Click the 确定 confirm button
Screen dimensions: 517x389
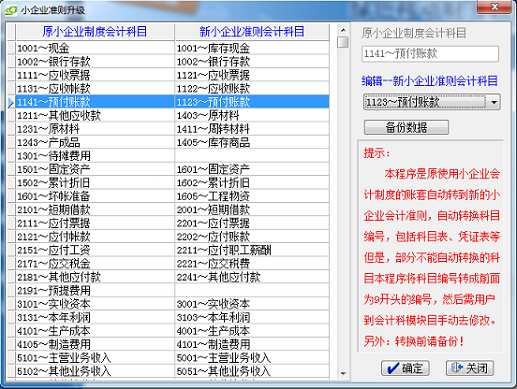(x=405, y=368)
